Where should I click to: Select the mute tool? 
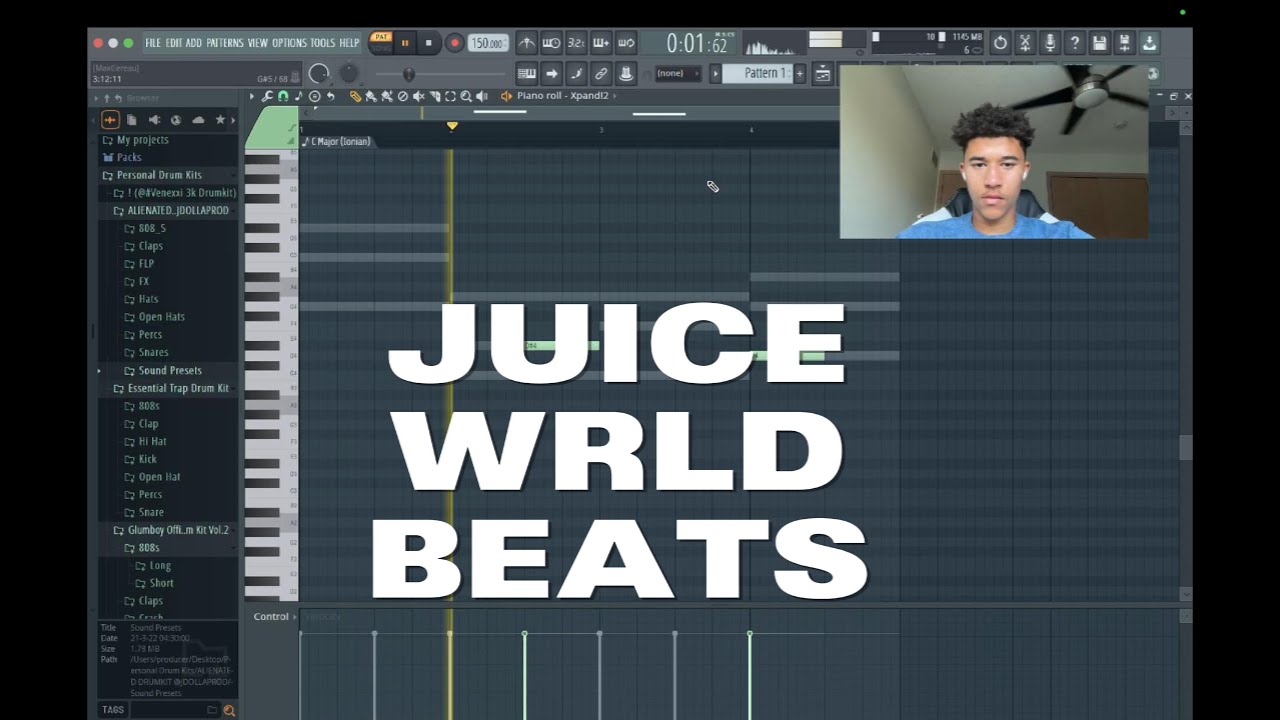(419, 96)
